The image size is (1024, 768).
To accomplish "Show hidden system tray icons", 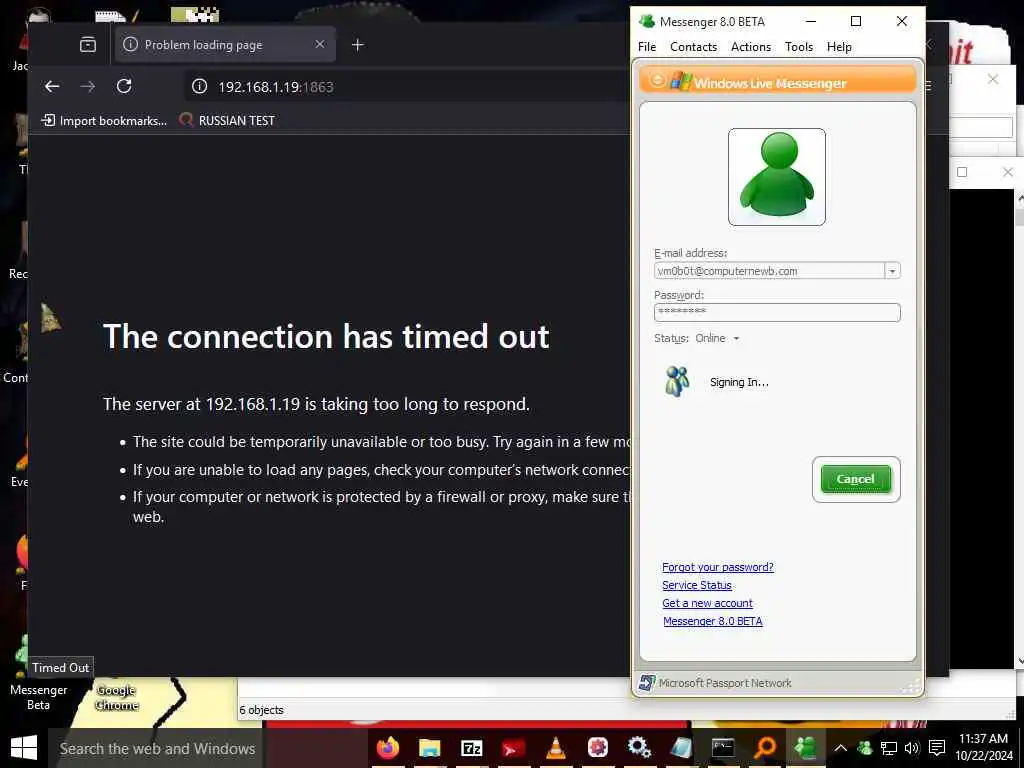I will (x=841, y=748).
